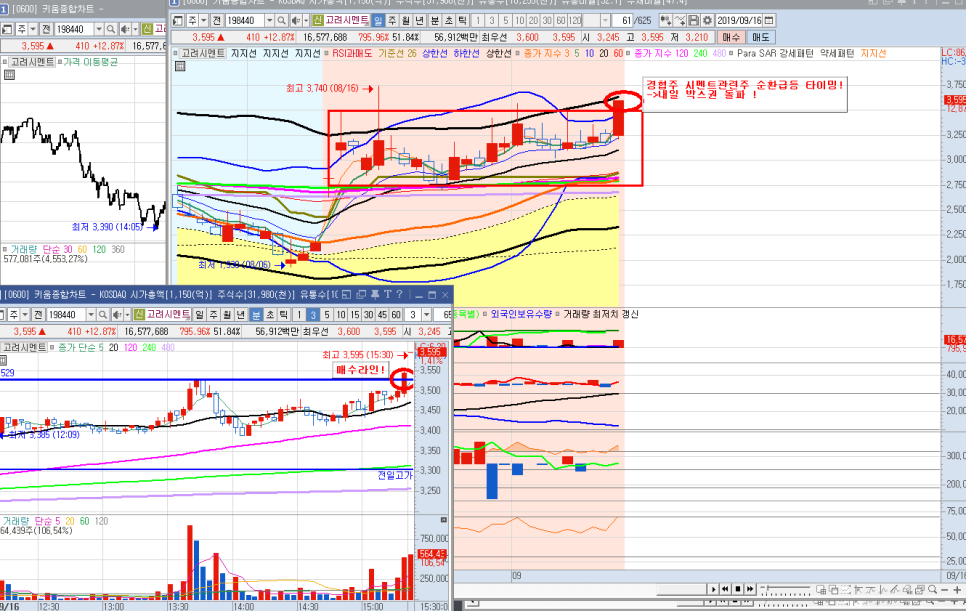Screen dimensions: 966x611
Task: Adjust the playback speed slider in the bottom bar
Action: tap(785, 589)
